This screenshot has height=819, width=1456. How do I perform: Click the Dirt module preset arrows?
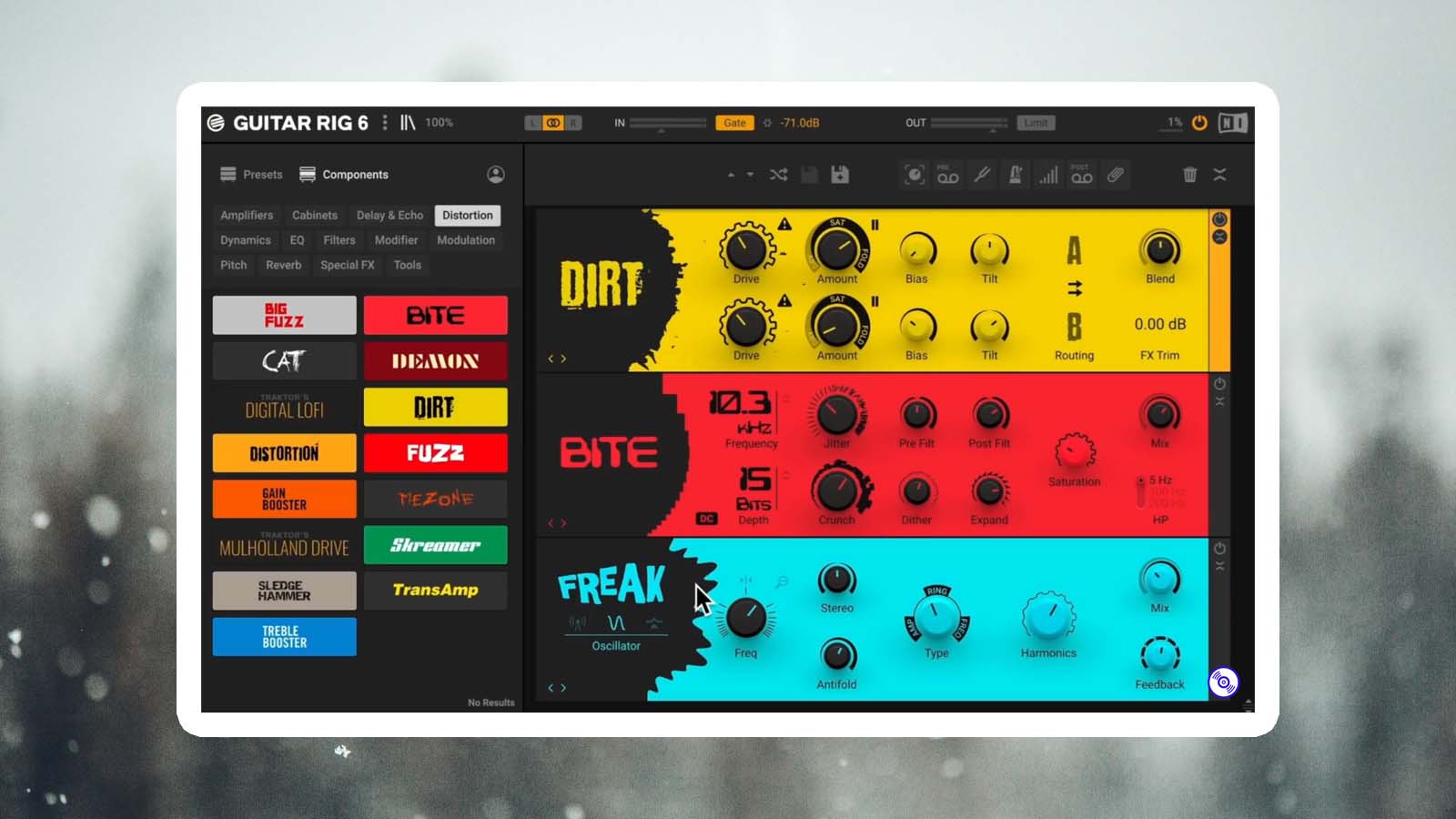557,359
